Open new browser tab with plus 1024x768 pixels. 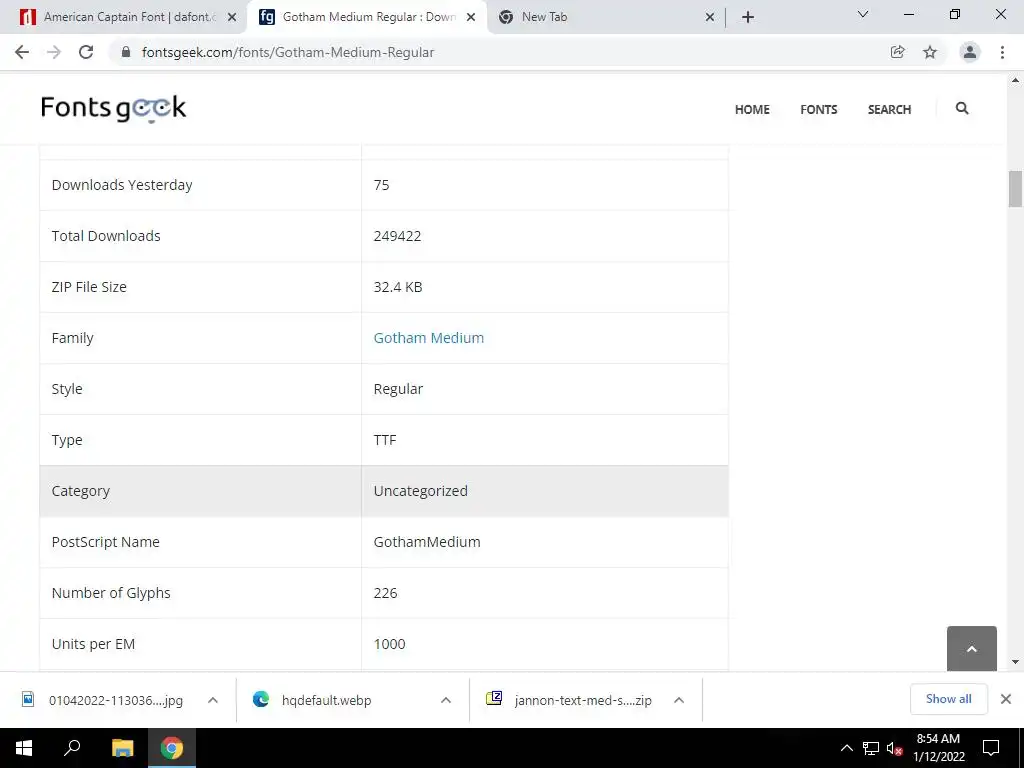point(748,17)
